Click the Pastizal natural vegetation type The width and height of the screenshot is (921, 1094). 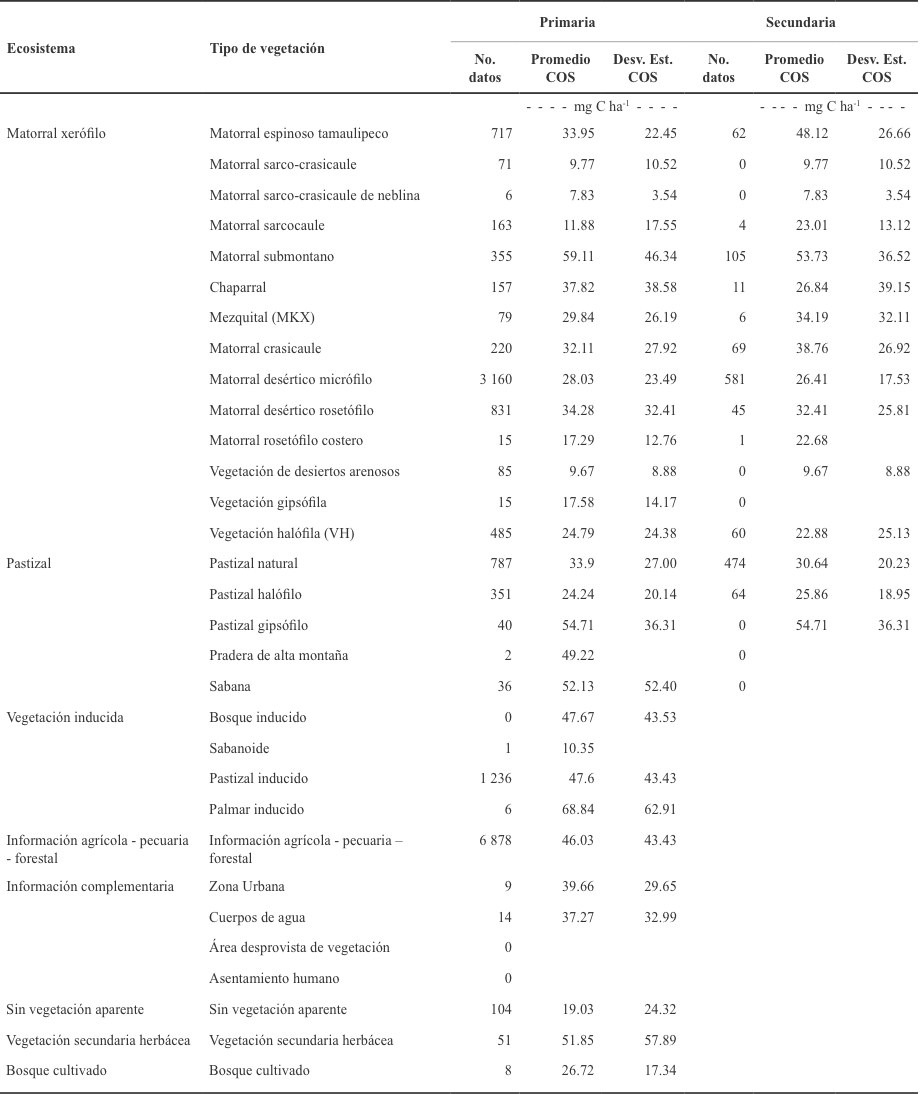[x=254, y=564]
